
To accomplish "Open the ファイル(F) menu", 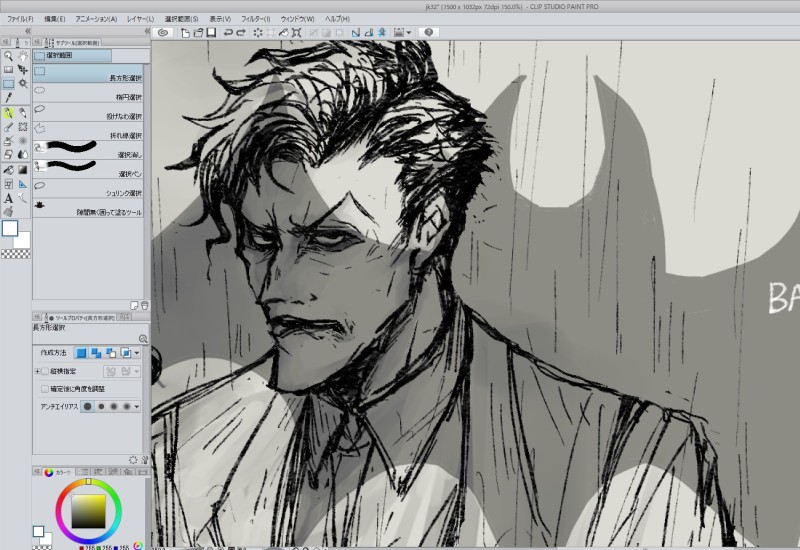I will point(20,19).
